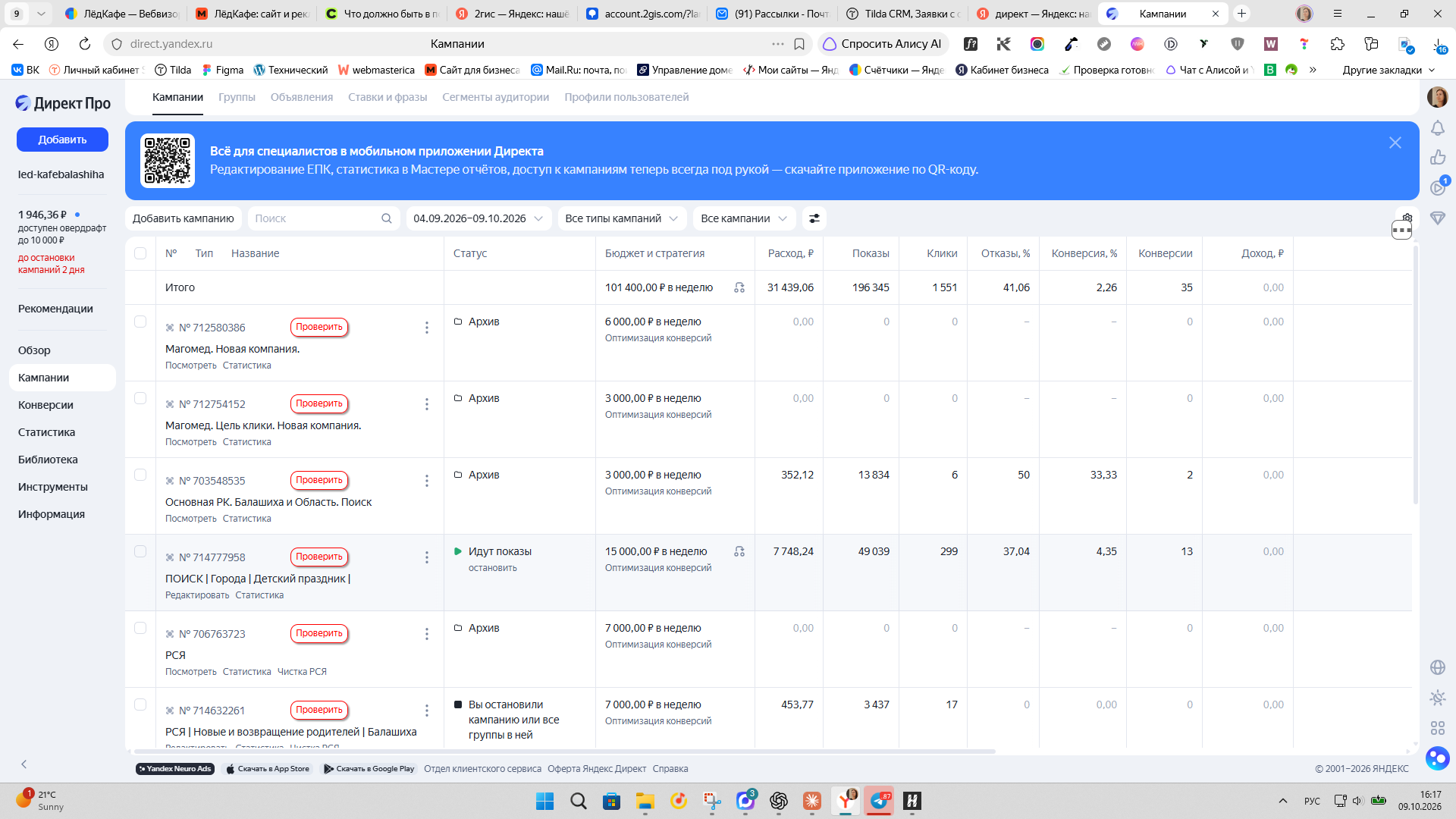Check campaign 703548535 checkbox
Viewport: 1456px width, 819px height.
[x=140, y=475]
